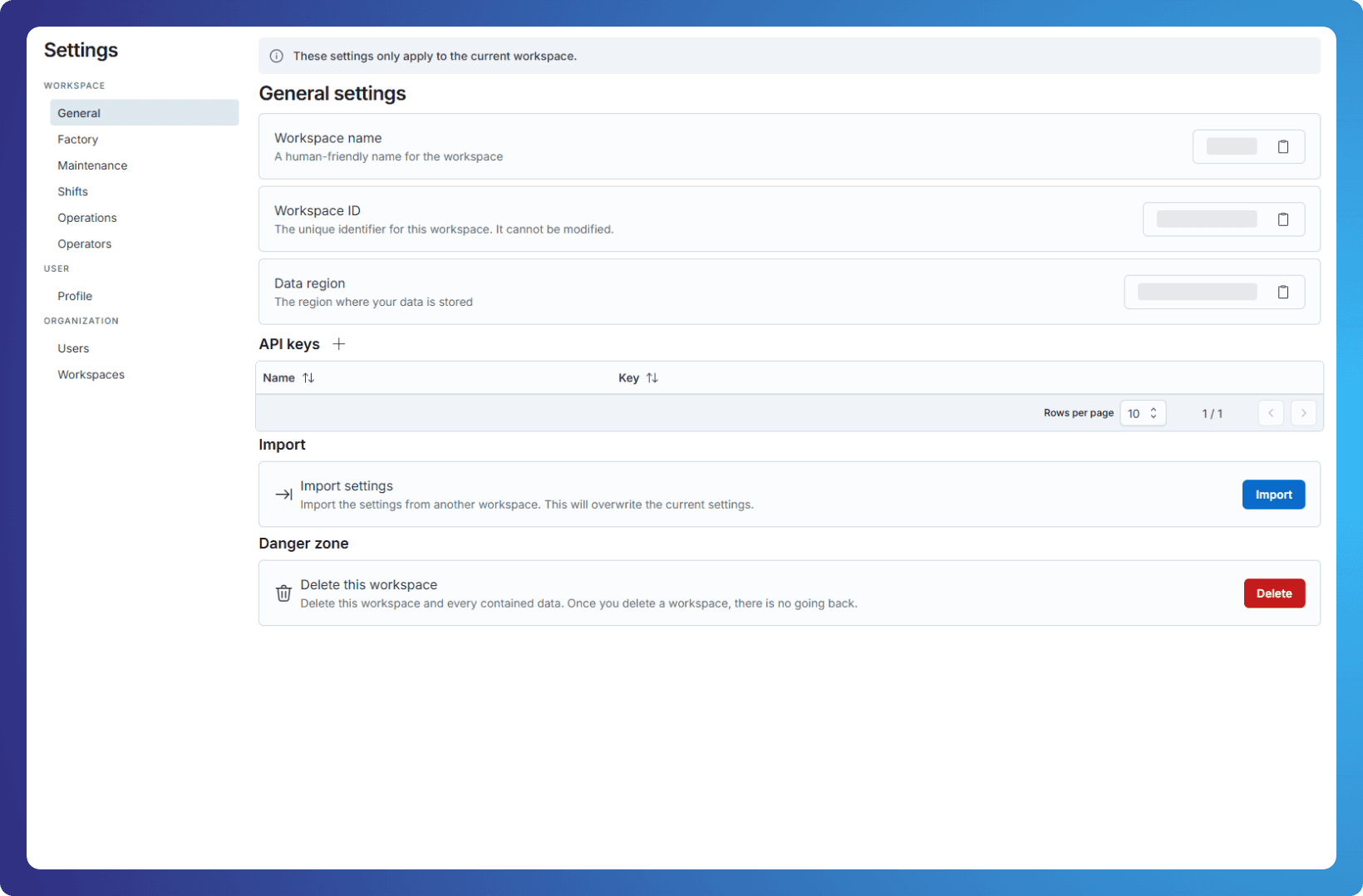Click the red Delete workspace button
Screen dimensions: 1363x896
tap(1273, 593)
